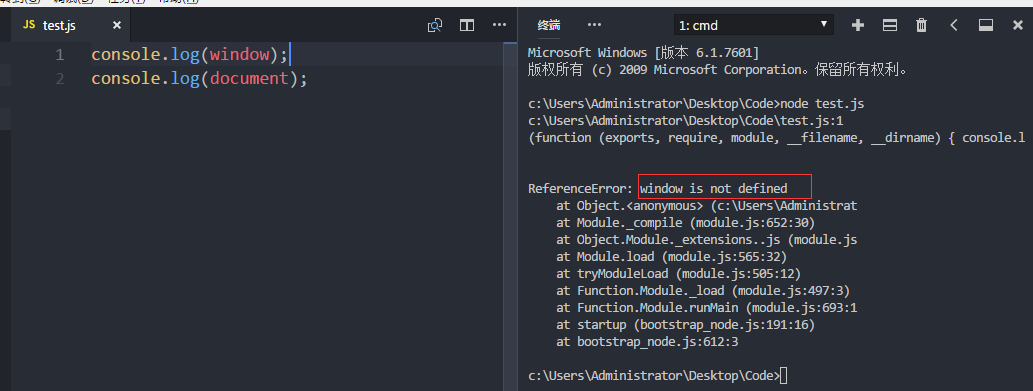Click 'window is not defined' error message

[713, 189]
